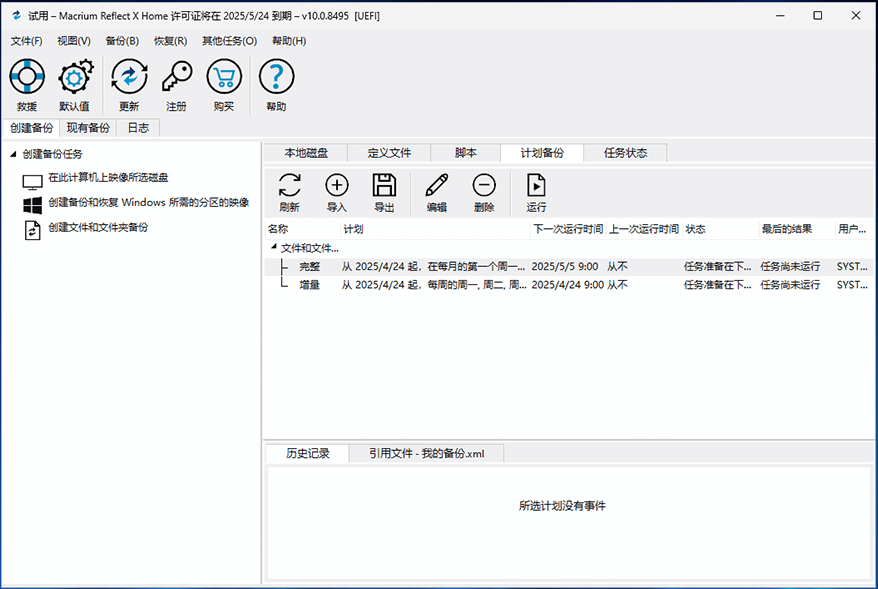The height and width of the screenshot is (589, 878).
Task: Switch to the 本地磁盘 tab
Action: [305, 153]
